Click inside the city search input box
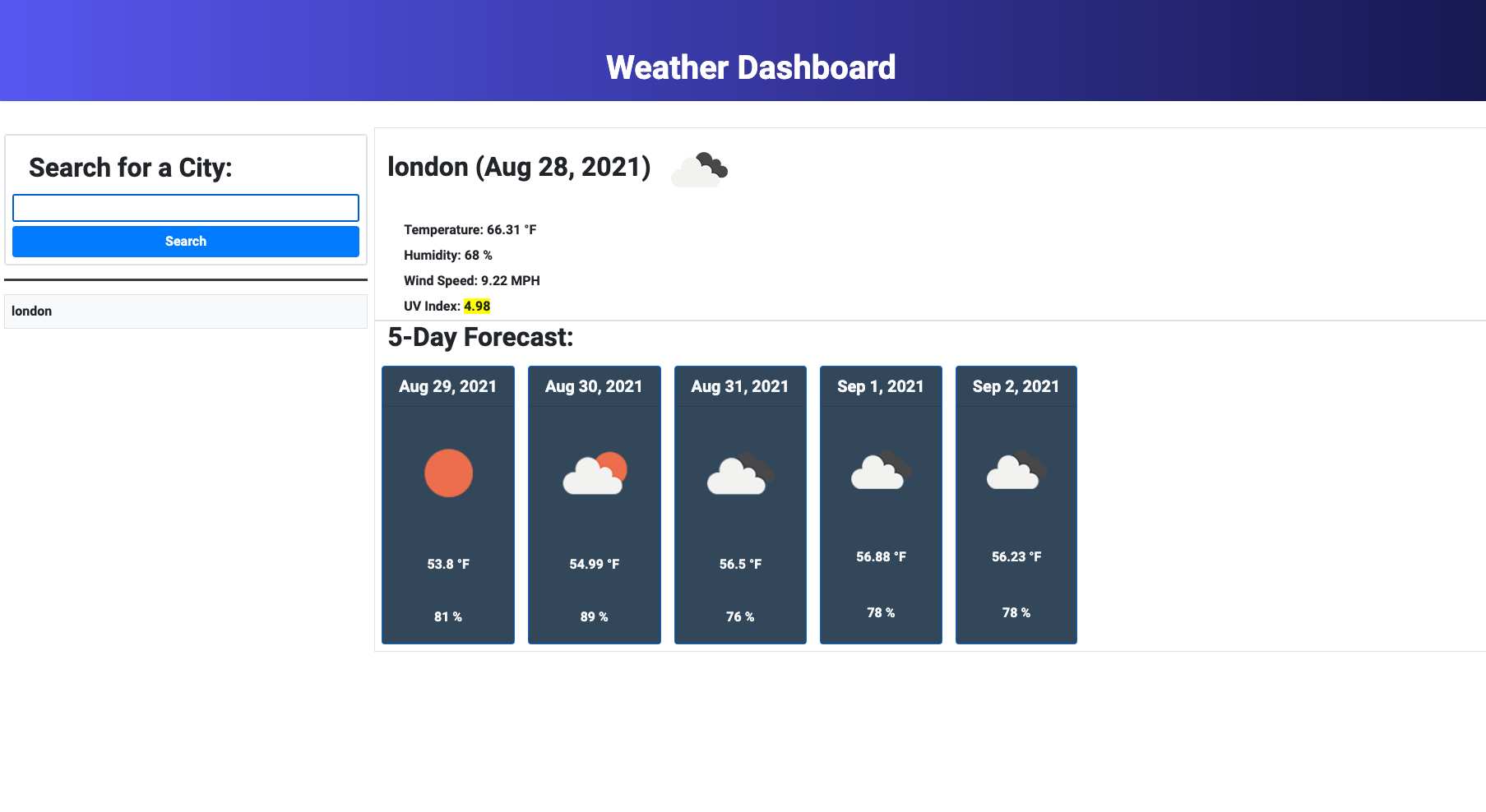 [x=186, y=208]
